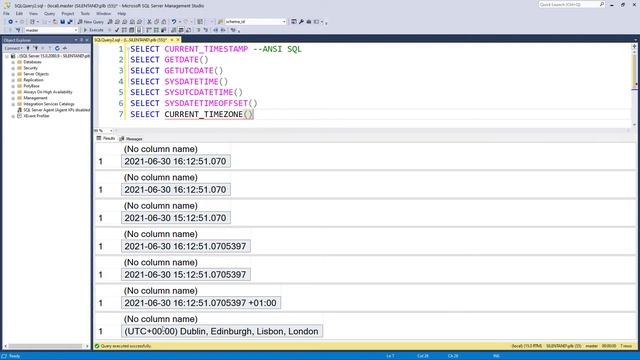Click the GETUTCDATE text on line 3
This screenshot has width=640, height=360.
tap(189, 71)
